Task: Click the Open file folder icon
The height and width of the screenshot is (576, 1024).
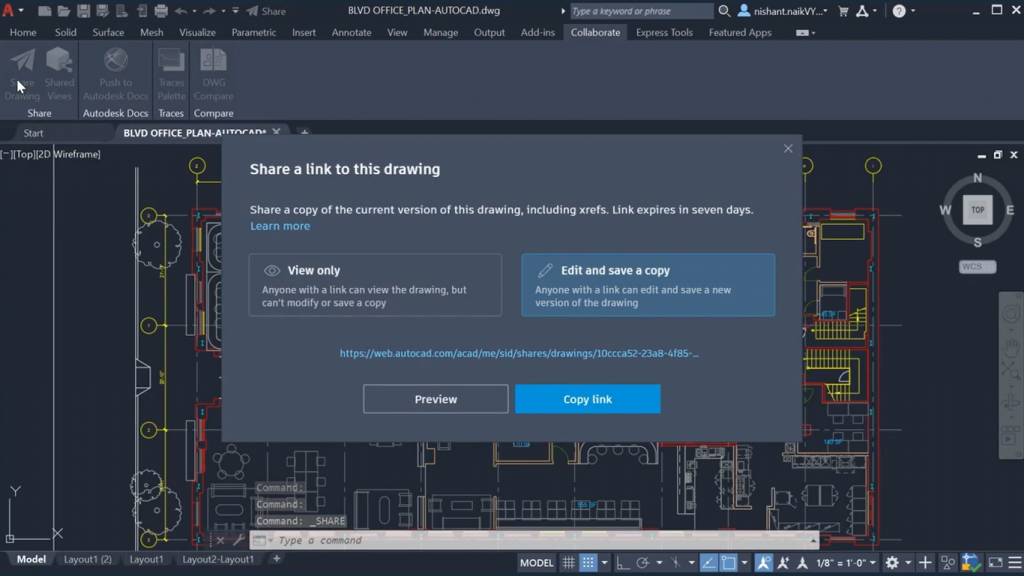Action: pos(64,11)
